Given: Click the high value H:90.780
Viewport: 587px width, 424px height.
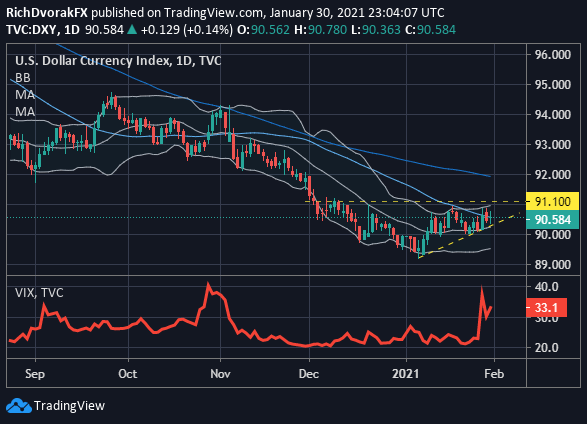Looking at the screenshot, I should pyautogui.click(x=320, y=30).
